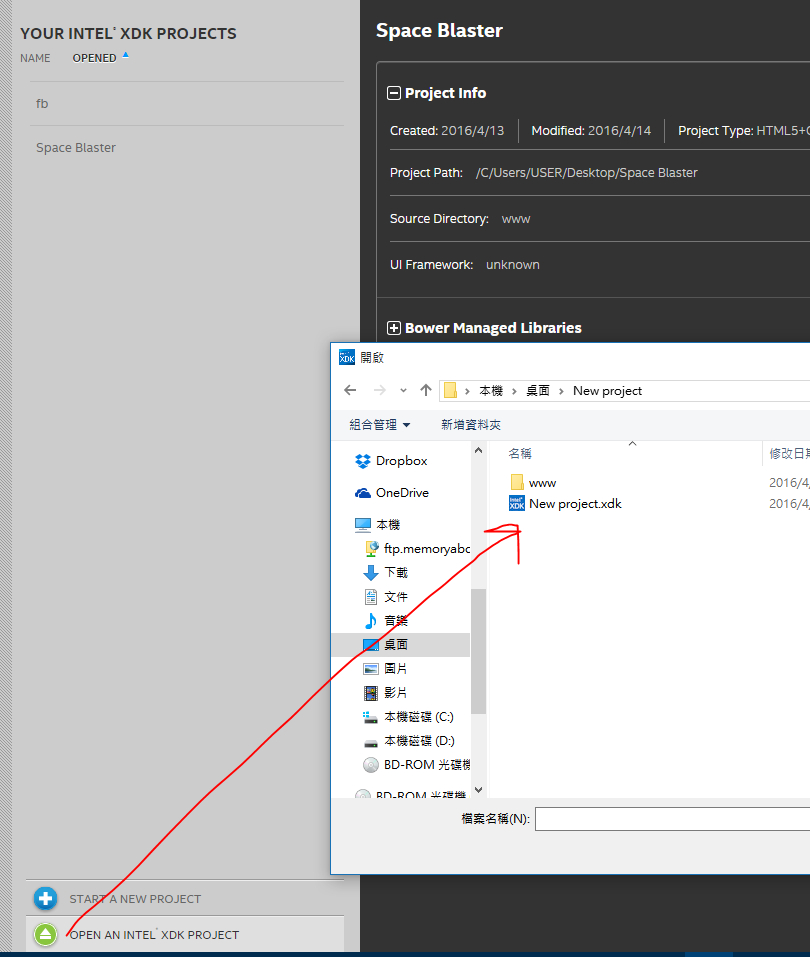
Task: Click the Source Directory www value
Action: [x=516, y=219]
